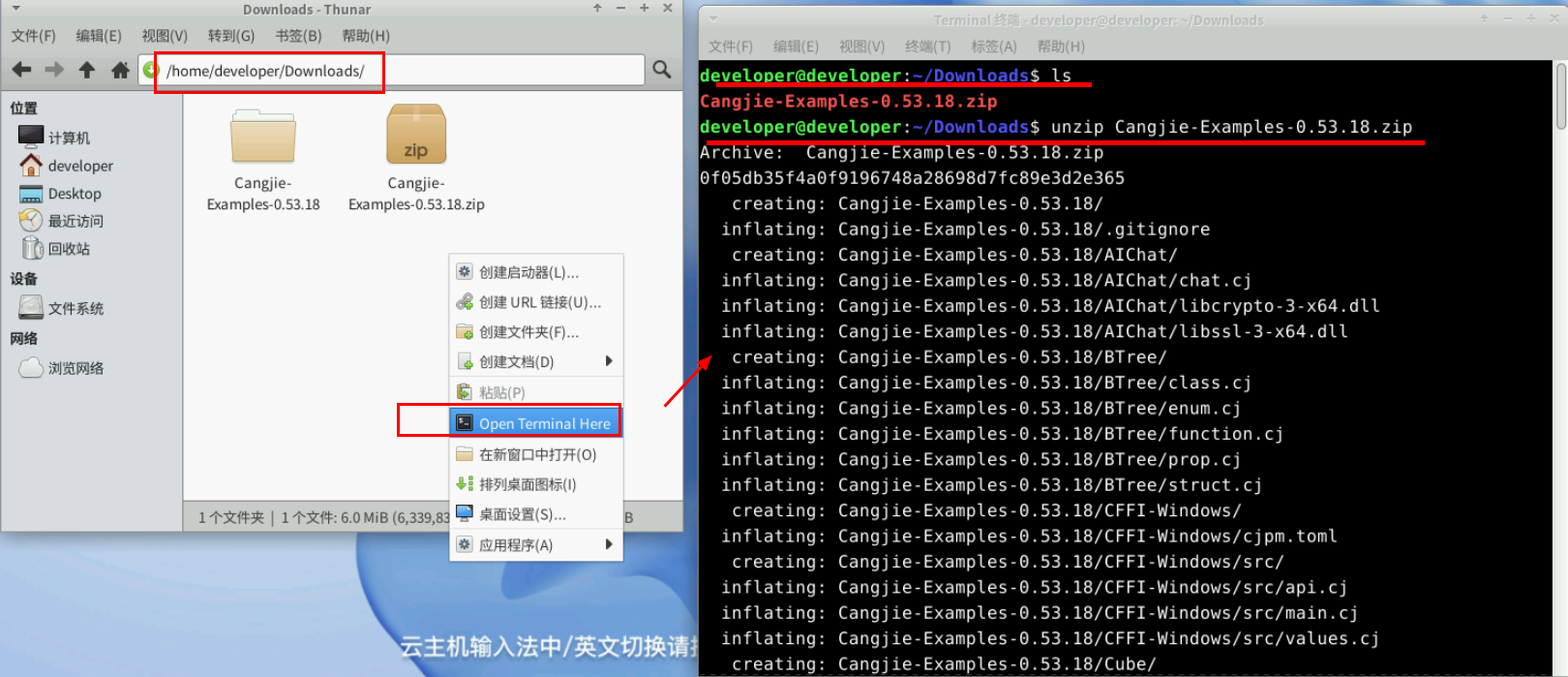Click the Archive: line in terminal

click(901, 153)
